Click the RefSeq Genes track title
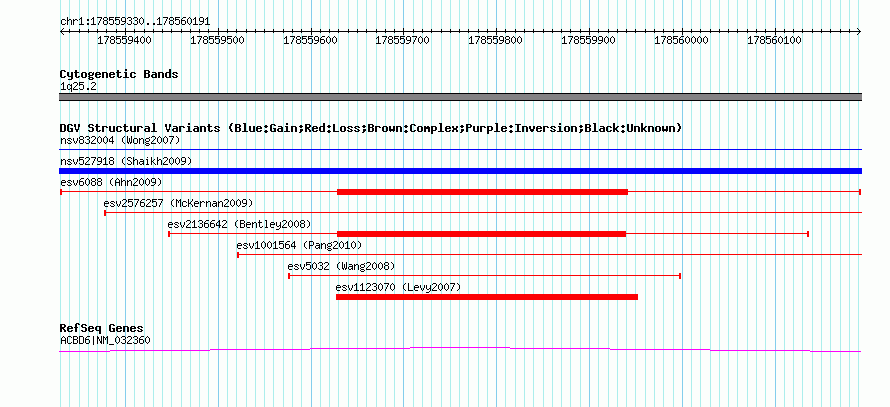890x407 pixels. [102, 328]
